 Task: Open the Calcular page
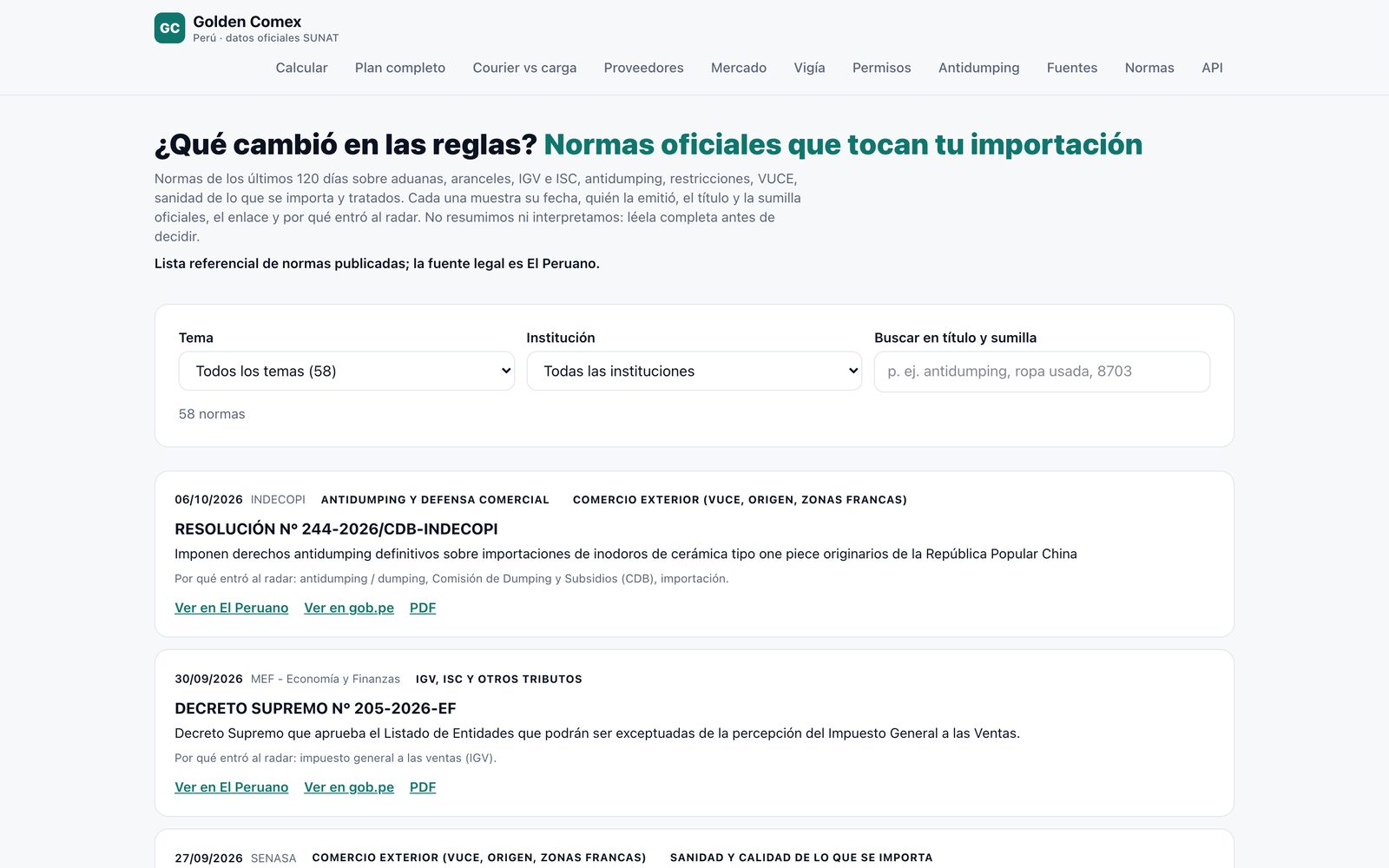tap(301, 68)
